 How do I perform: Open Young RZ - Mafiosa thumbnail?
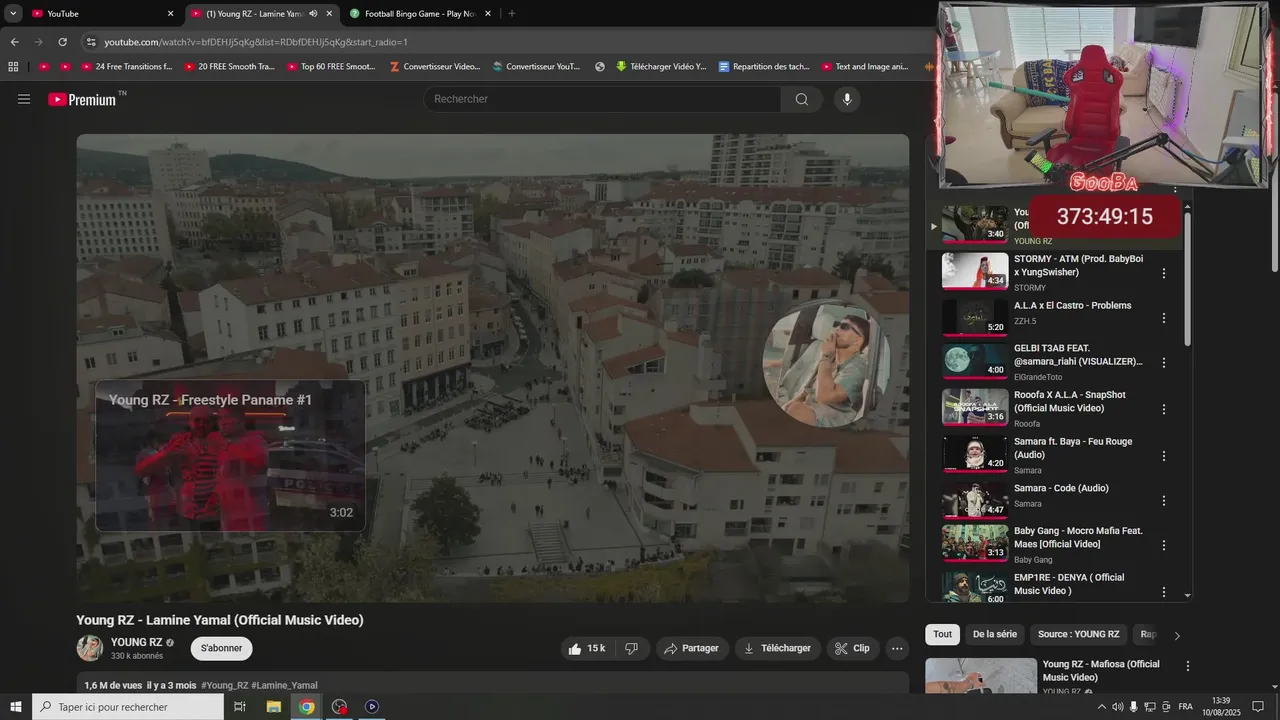coord(981,676)
